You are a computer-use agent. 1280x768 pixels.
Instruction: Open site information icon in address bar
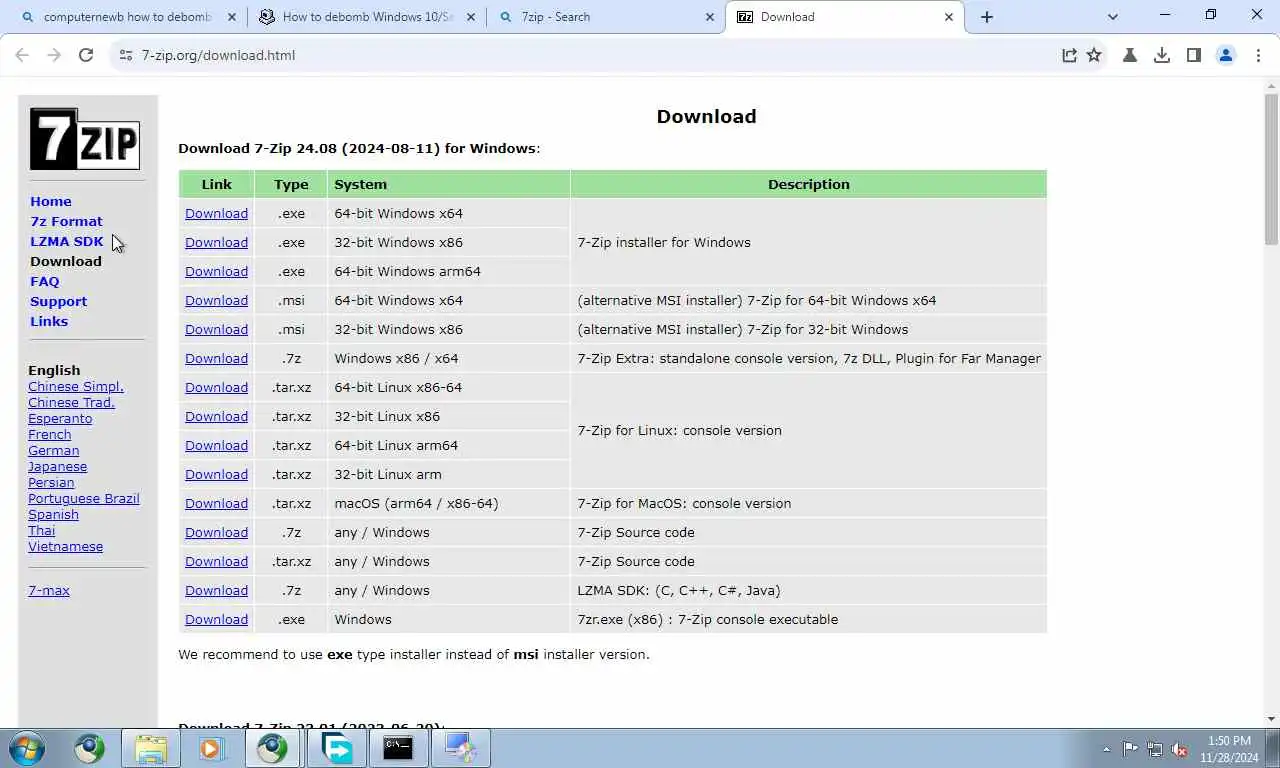click(x=125, y=55)
